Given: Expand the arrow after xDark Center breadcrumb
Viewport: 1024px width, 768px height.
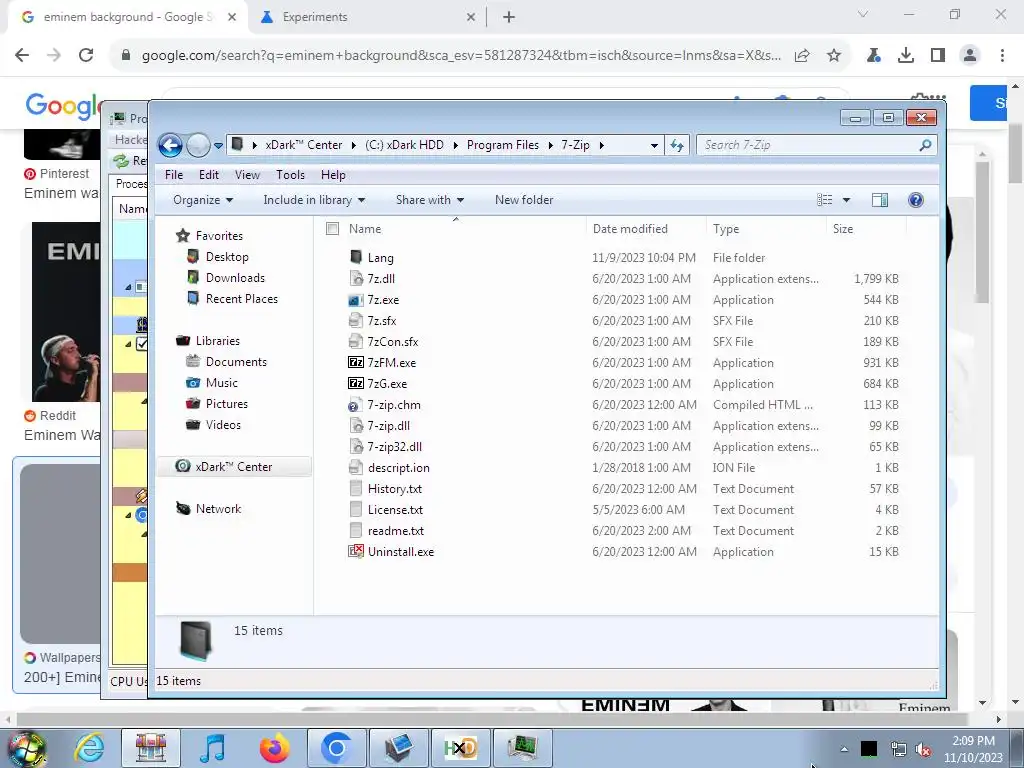Looking at the screenshot, I should (353, 146).
